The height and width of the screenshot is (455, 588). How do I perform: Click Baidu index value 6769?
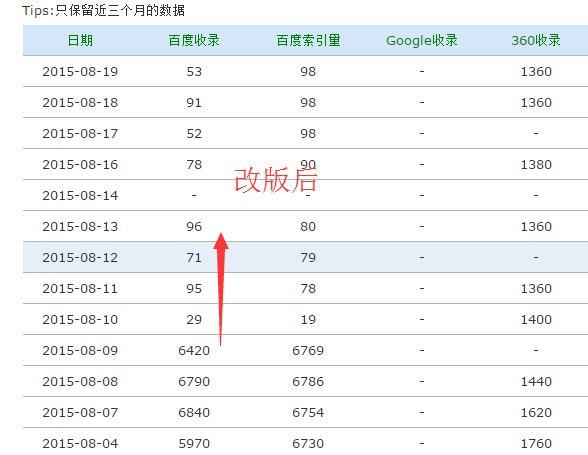pos(308,350)
